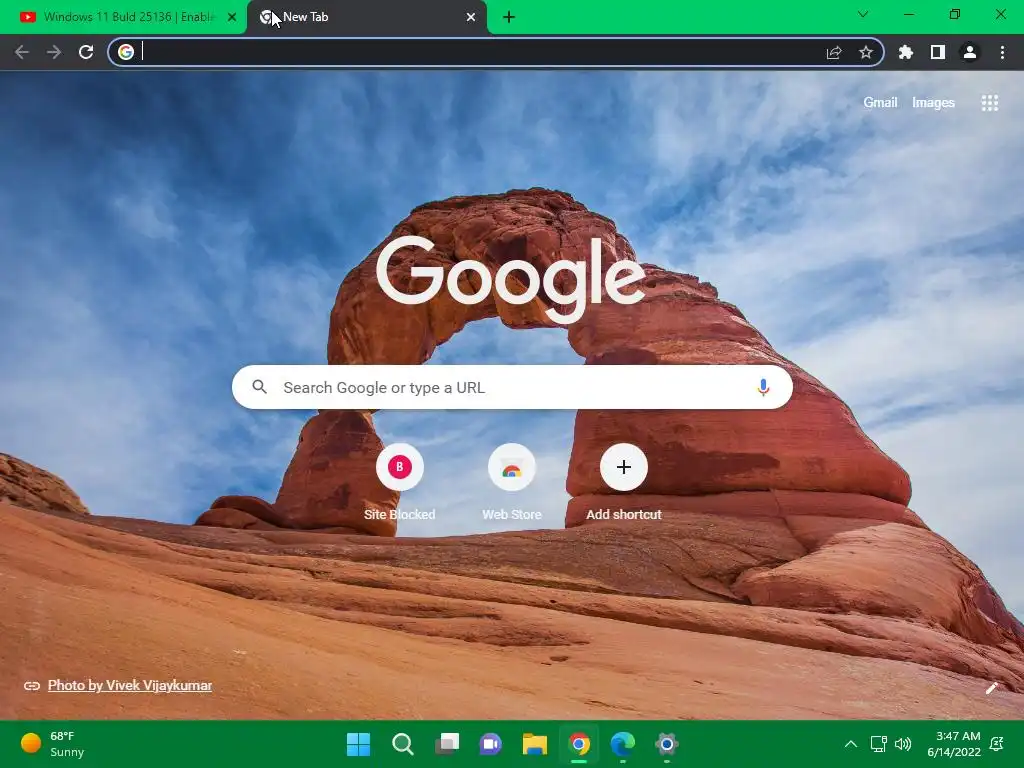Open the clock showing 3:47 AM 6/14/2022
This screenshot has height=768, width=1024.
pyautogui.click(x=954, y=744)
